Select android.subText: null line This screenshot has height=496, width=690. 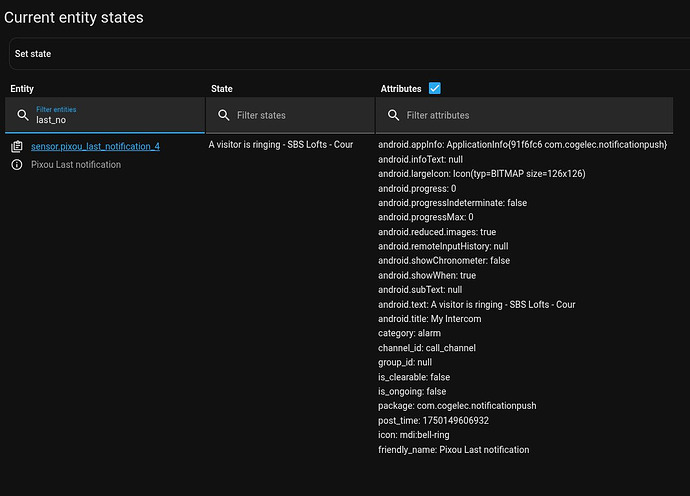[x=420, y=290]
